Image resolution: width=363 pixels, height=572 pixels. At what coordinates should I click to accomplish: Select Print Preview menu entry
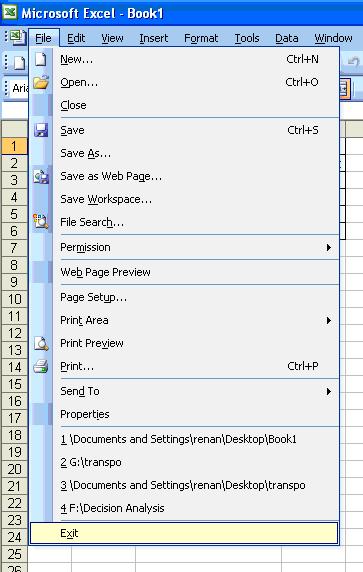click(185, 343)
